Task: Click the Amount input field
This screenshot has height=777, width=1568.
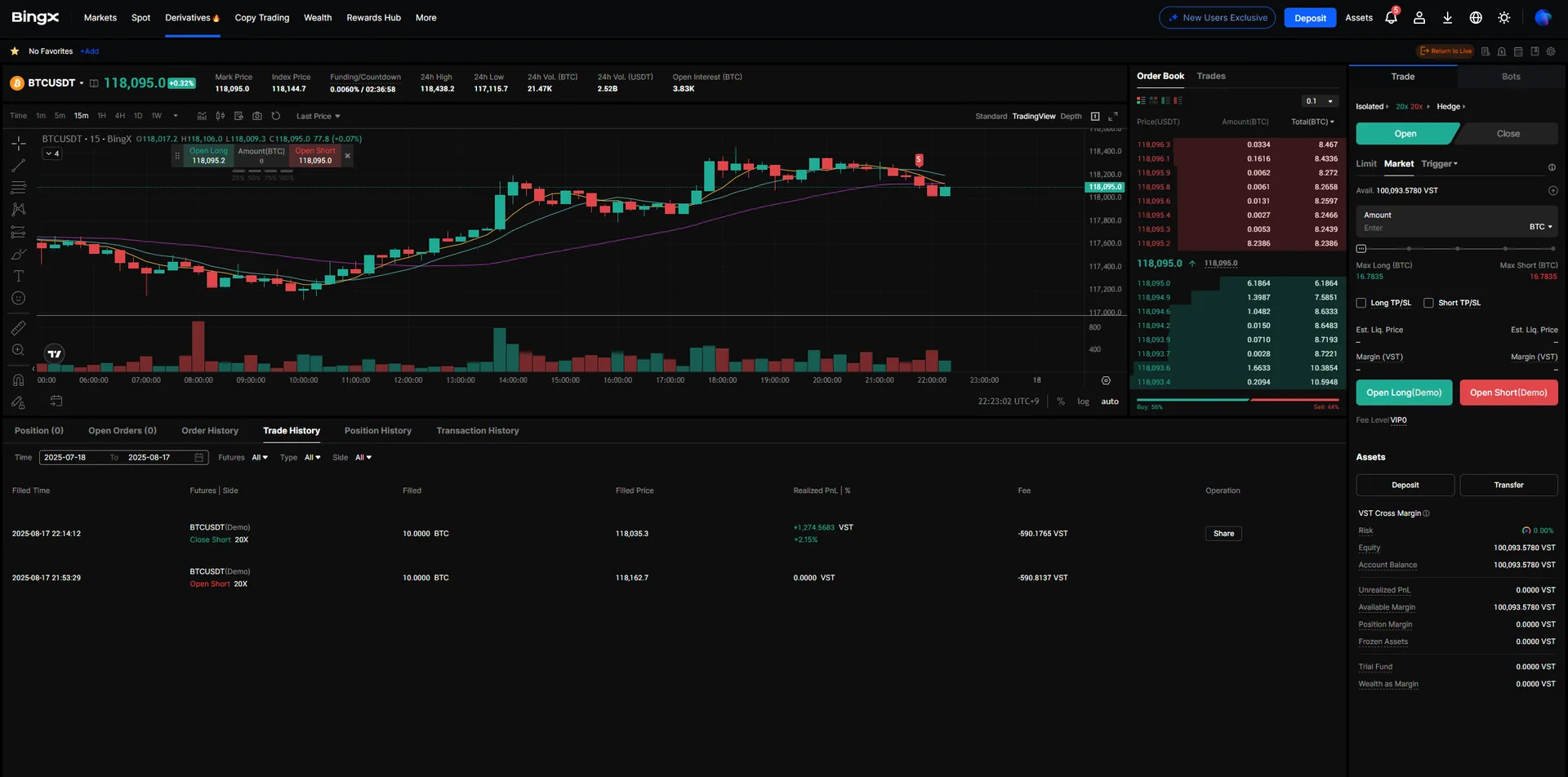Action: 1457,222
